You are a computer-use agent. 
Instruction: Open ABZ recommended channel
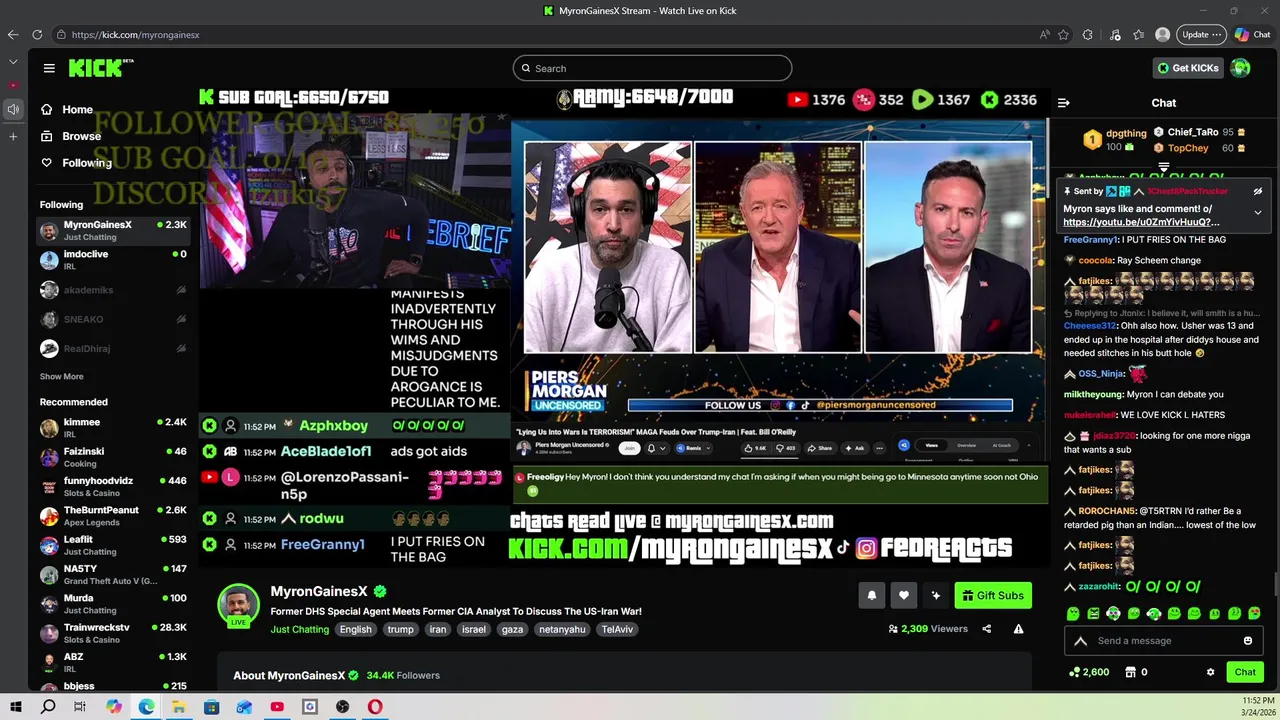[113, 663]
